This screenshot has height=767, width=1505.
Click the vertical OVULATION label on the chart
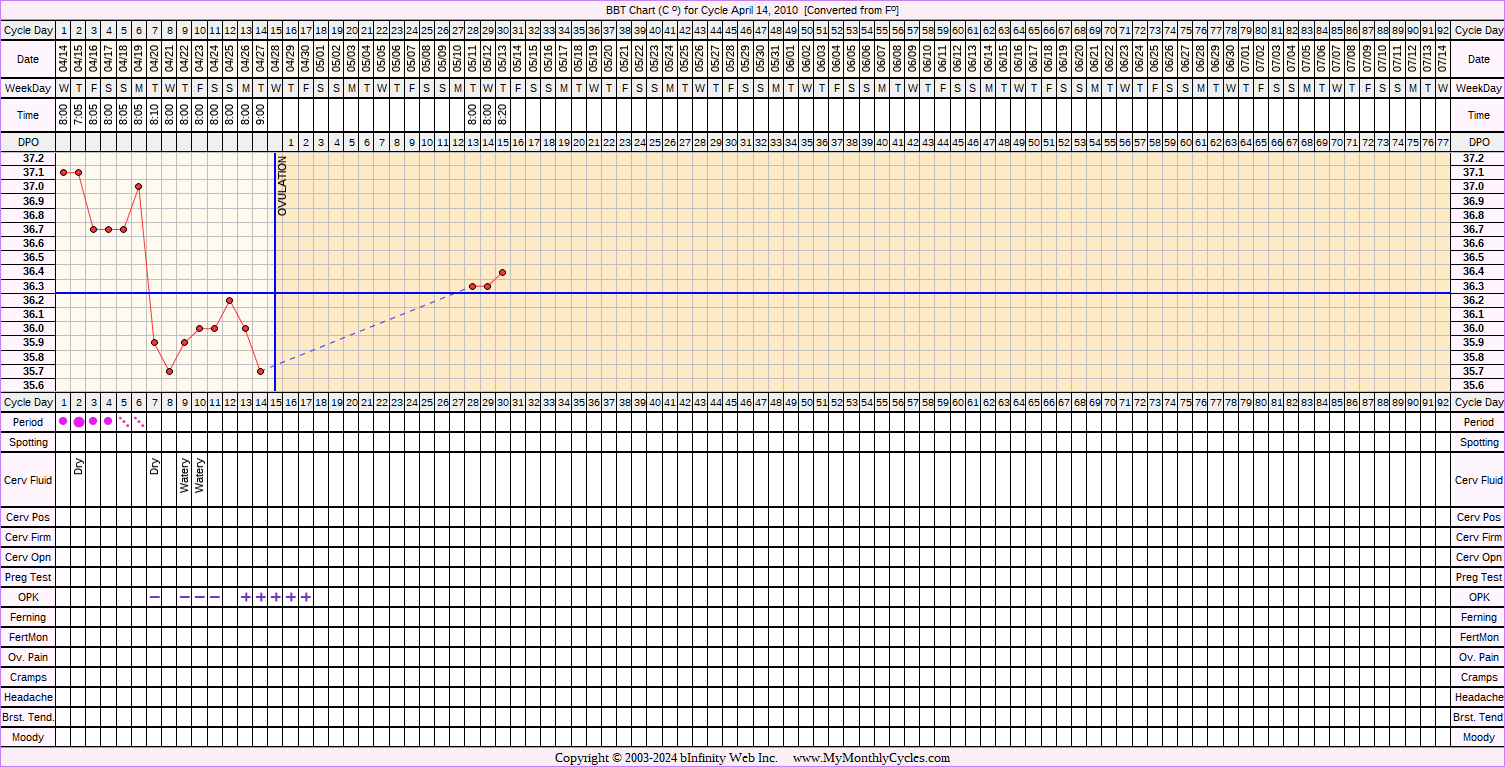click(x=282, y=186)
